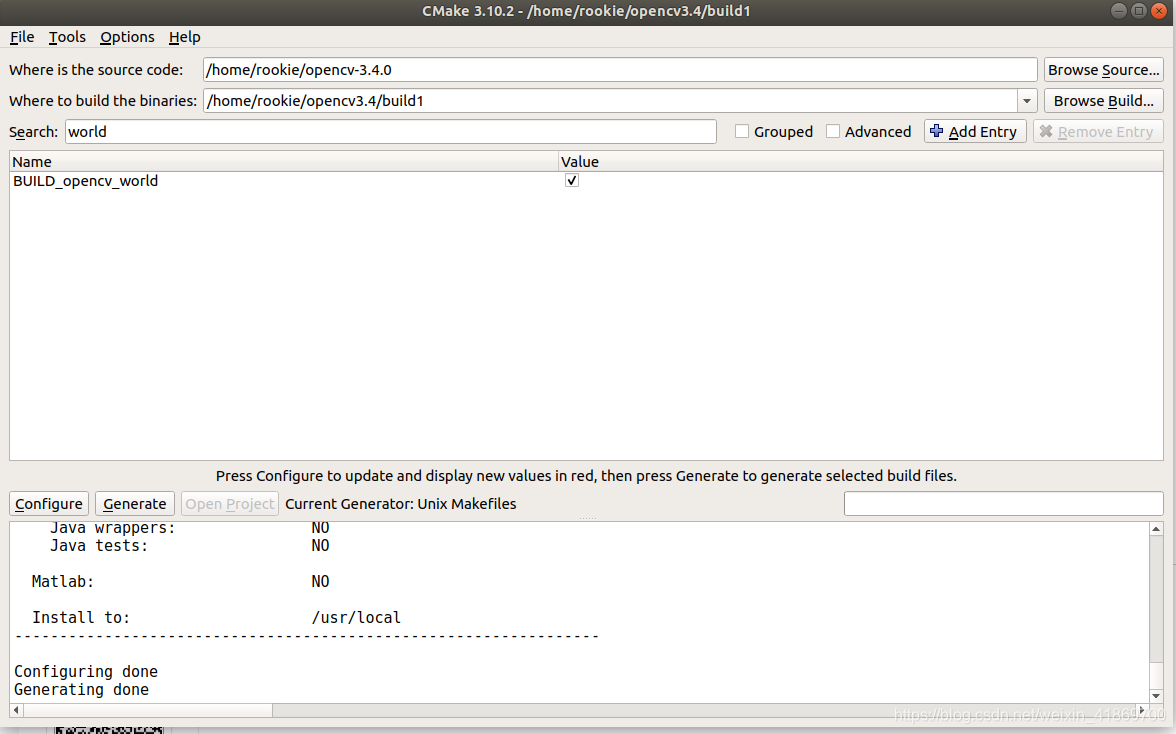Close the CMake window

pyautogui.click(x=1159, y=10)
